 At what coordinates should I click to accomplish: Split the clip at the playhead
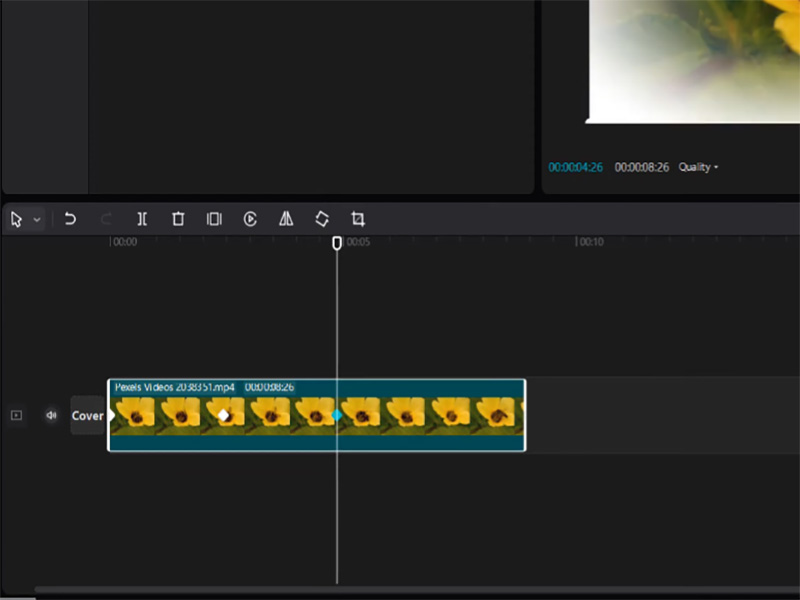tap(142, 219)
